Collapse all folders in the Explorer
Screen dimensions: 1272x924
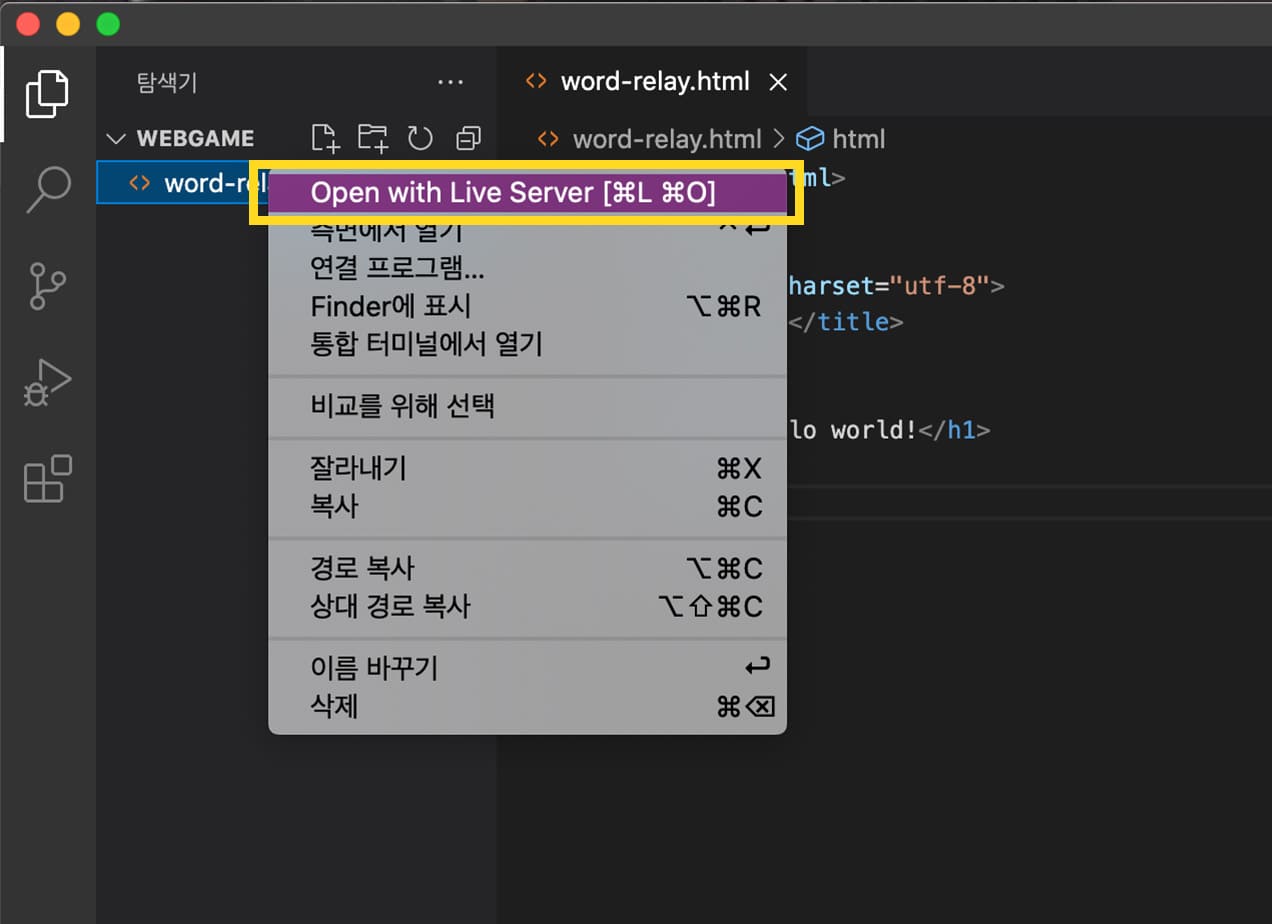(469, 138)
